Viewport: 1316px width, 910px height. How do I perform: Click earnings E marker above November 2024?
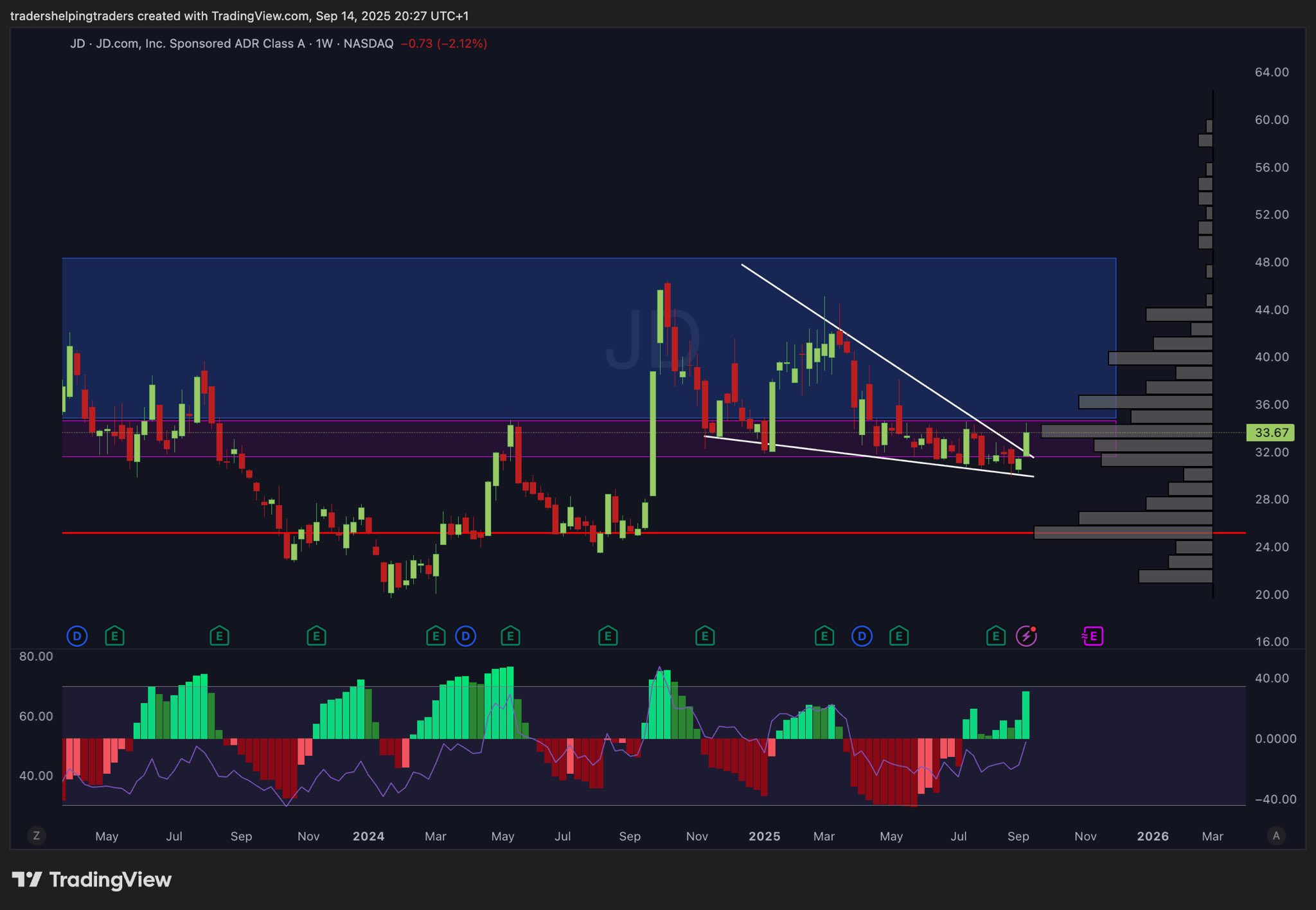pyautogui.click(x=705, y=636)
